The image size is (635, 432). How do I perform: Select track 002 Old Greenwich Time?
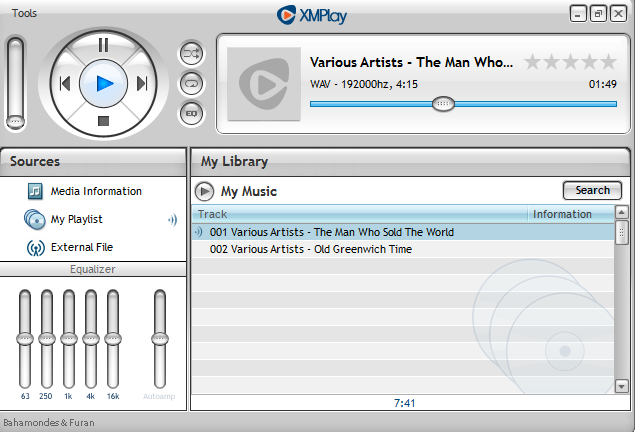[x=403, y=249]
